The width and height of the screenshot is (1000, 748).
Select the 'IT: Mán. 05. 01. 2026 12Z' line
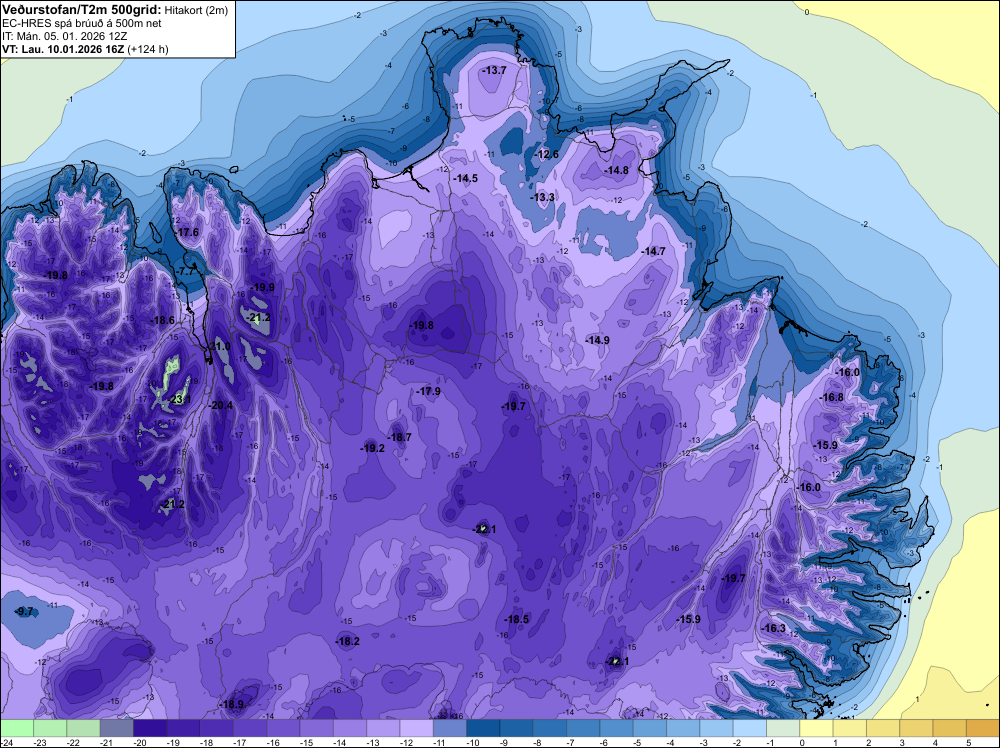64,36
